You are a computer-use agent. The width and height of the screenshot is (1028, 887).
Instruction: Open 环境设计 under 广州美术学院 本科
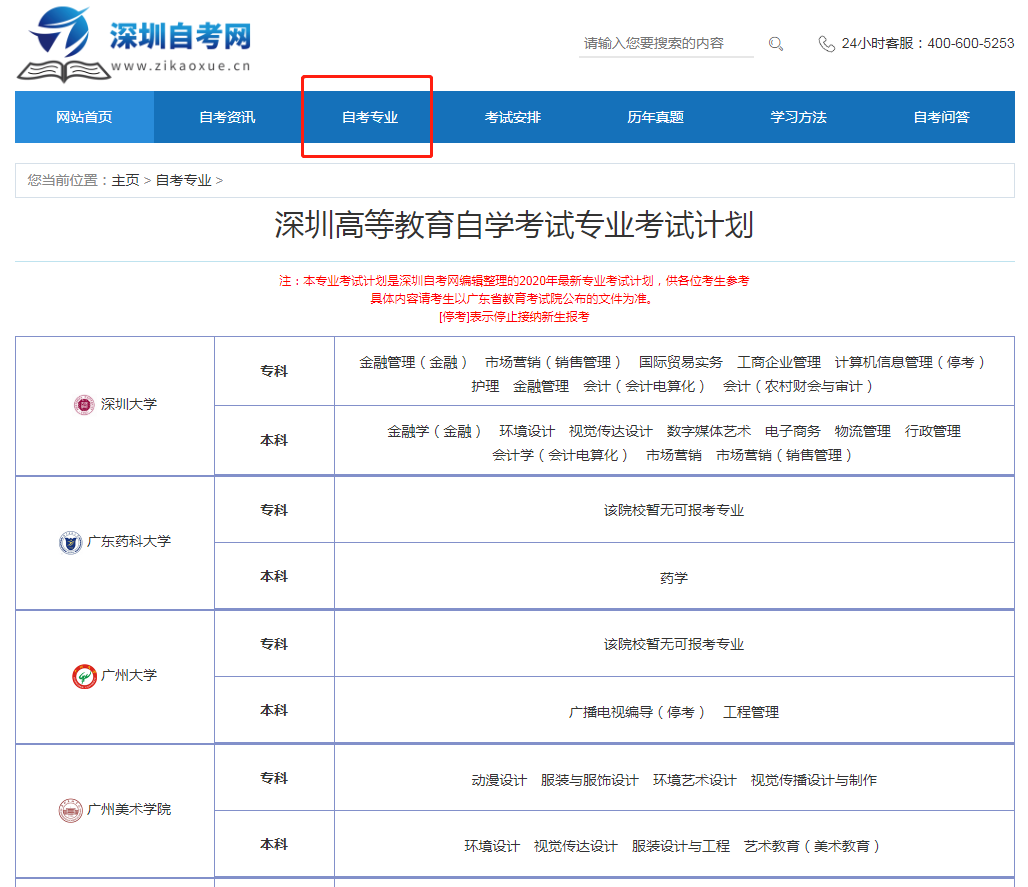492,847
